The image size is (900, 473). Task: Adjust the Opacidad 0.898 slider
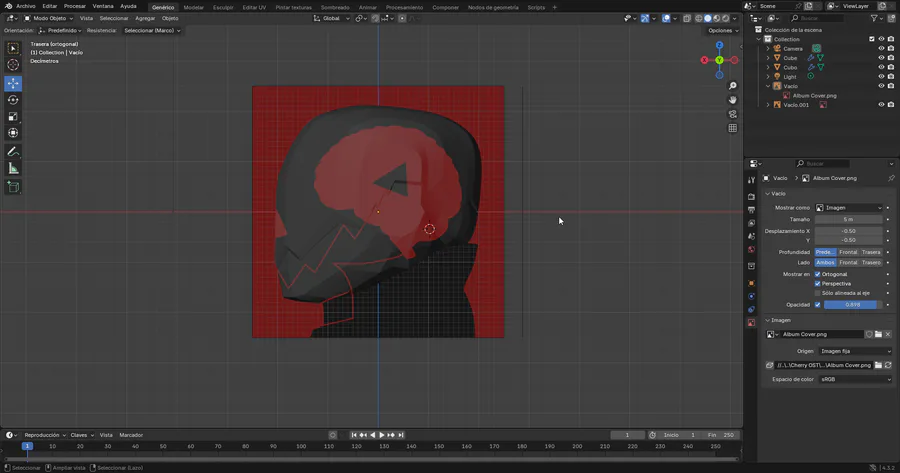point(853,305)
